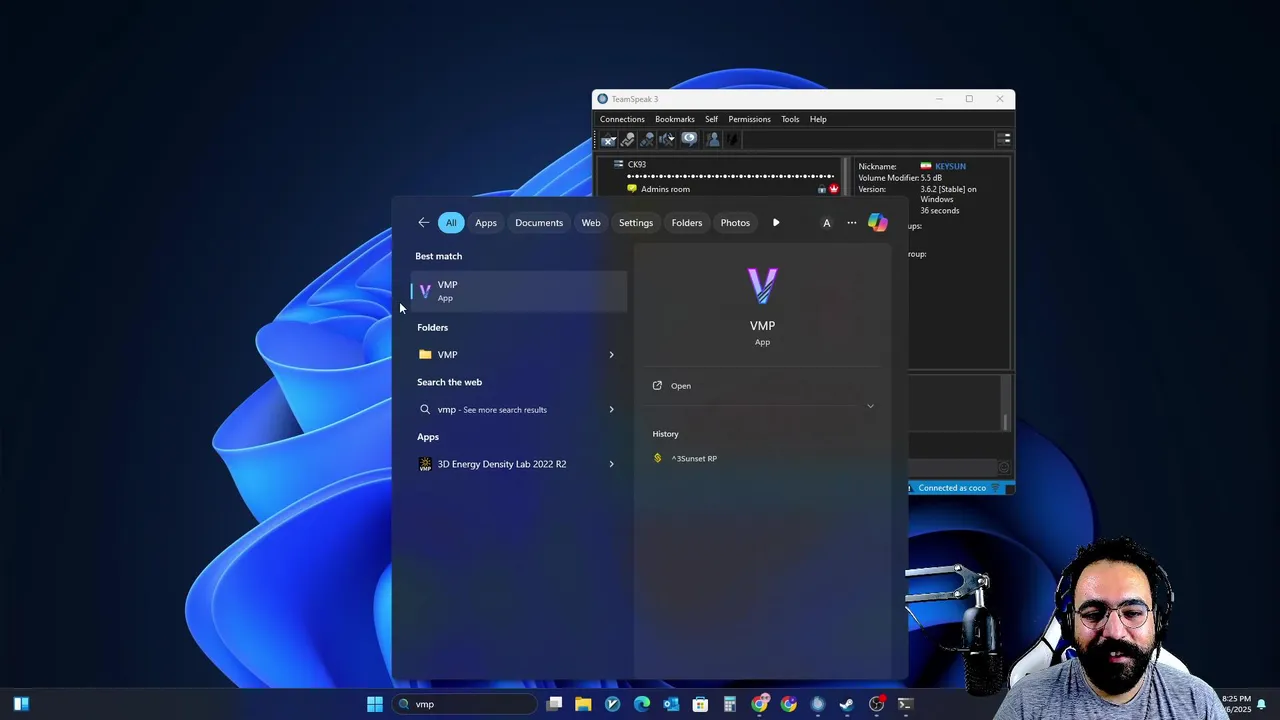Switch to the Settings search filter
The height and width of the screenshot is (720, 1280).
click(x=636, y=223)
